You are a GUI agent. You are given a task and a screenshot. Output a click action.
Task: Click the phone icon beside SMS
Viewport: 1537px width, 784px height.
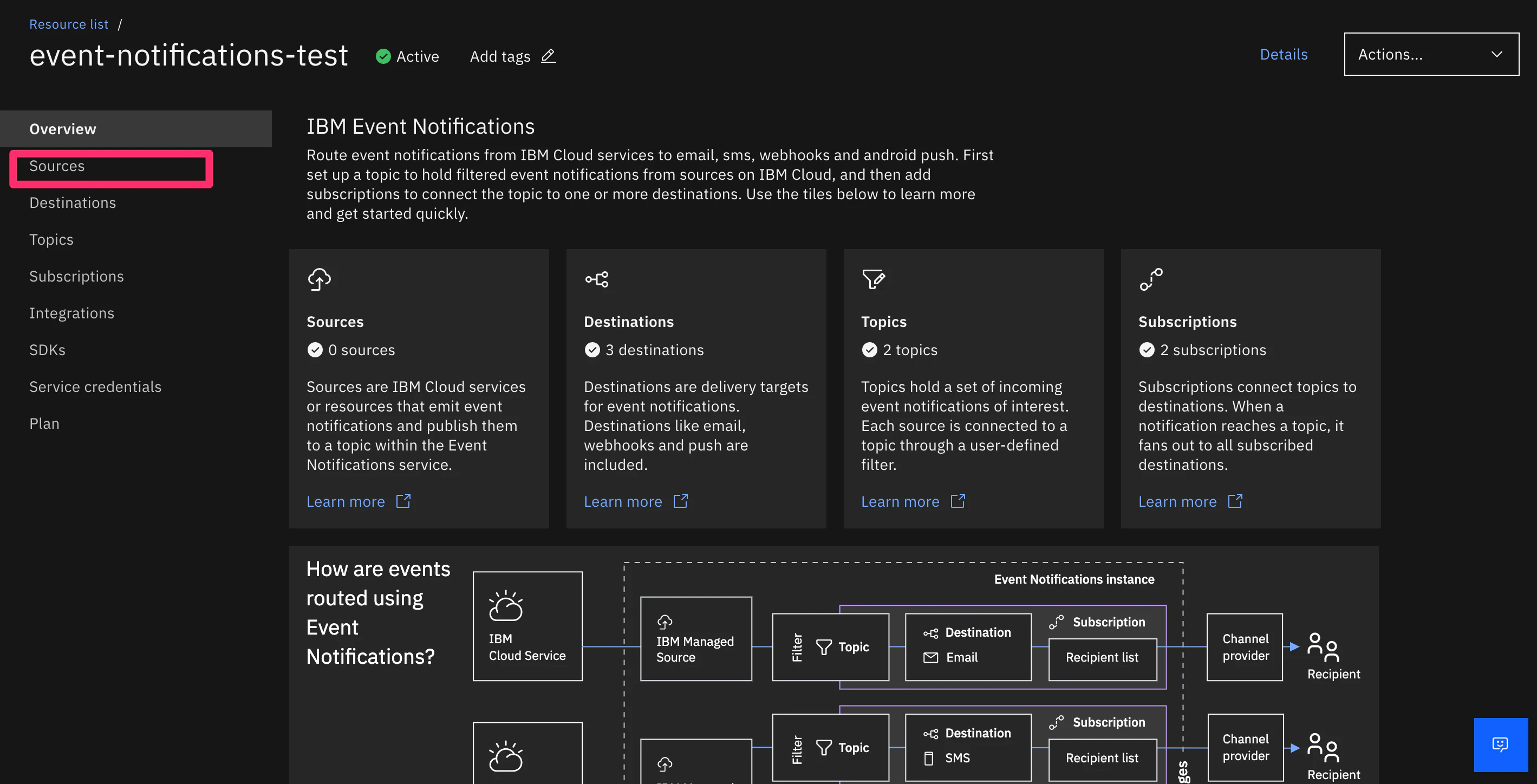coord(929,759)
